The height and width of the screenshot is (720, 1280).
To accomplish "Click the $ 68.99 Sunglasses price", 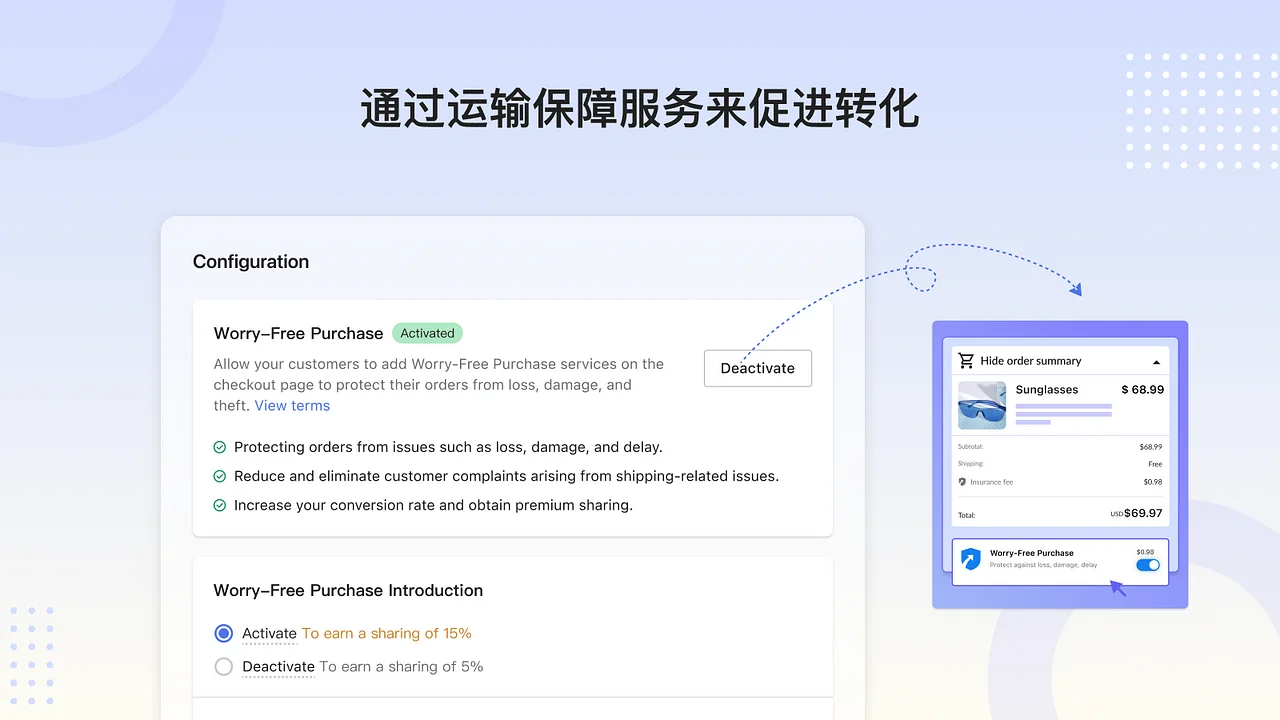I will (x=1143, y=389).
